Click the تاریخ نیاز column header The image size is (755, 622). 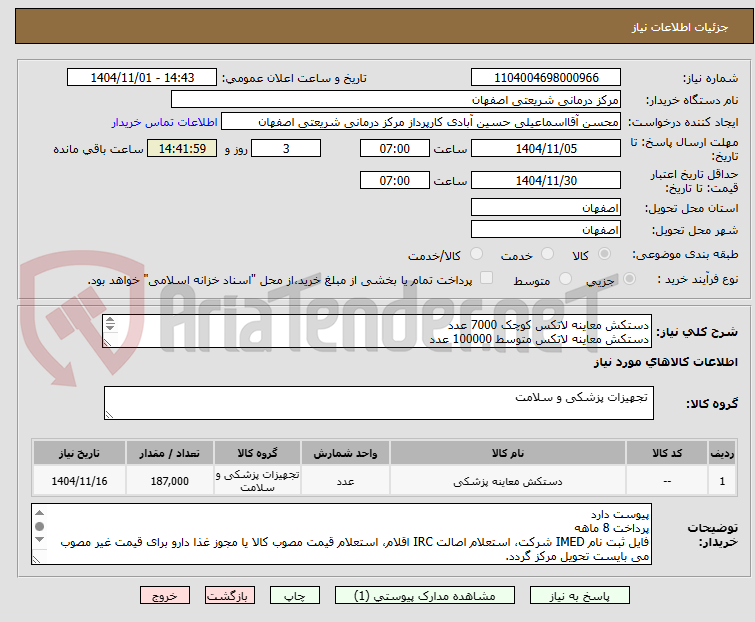79,453
